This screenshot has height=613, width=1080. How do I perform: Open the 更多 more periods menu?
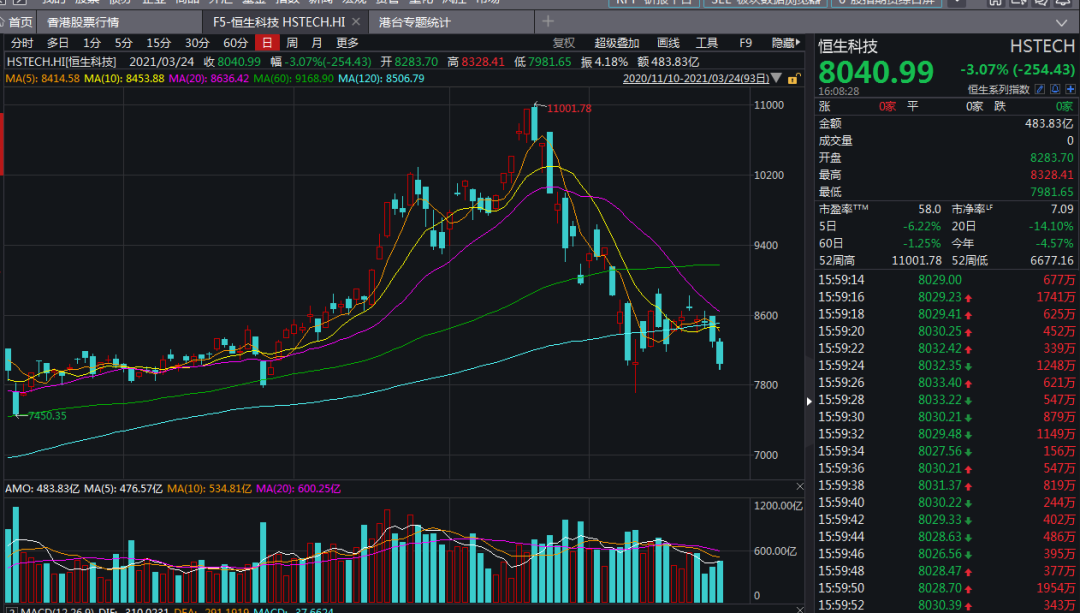[347, 43]
